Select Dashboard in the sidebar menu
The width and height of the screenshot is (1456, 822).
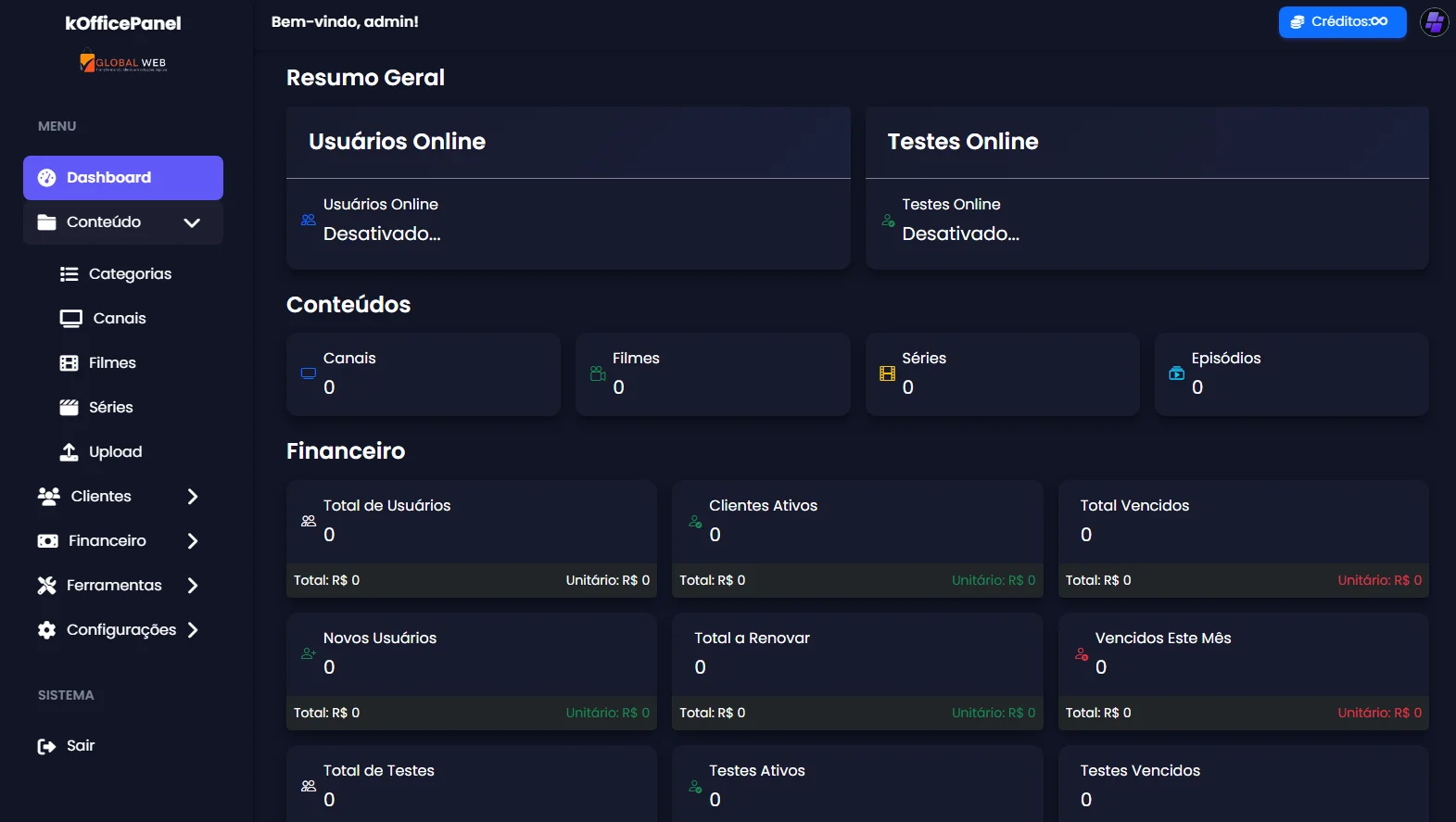(x=122, y=178)
